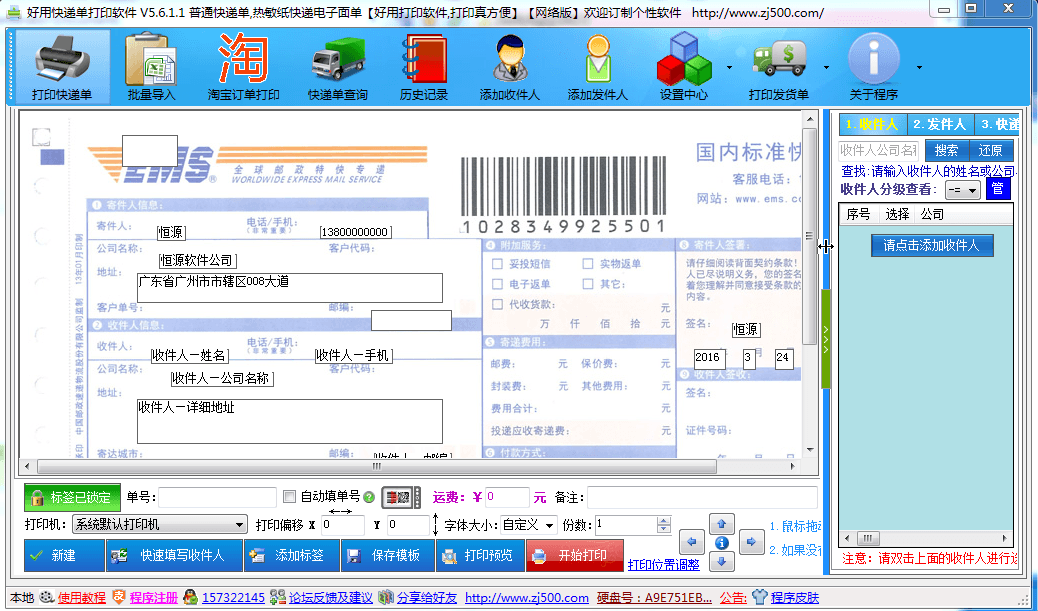
Task: Enable 自动填单号 checkbox
Action: click(290, 497)
